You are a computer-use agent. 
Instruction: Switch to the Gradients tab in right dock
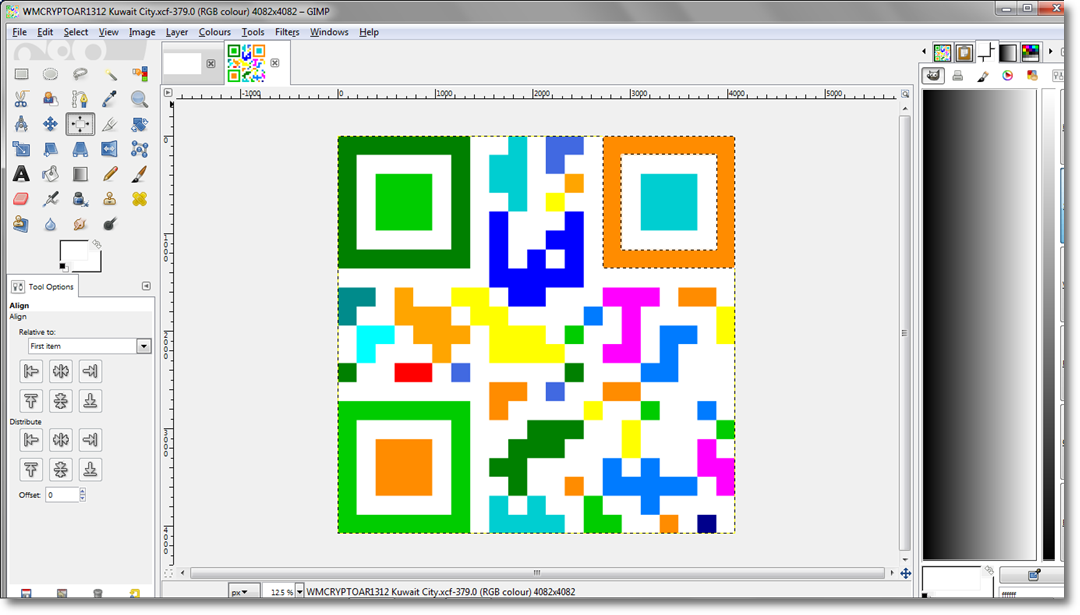click(1008, 52)
